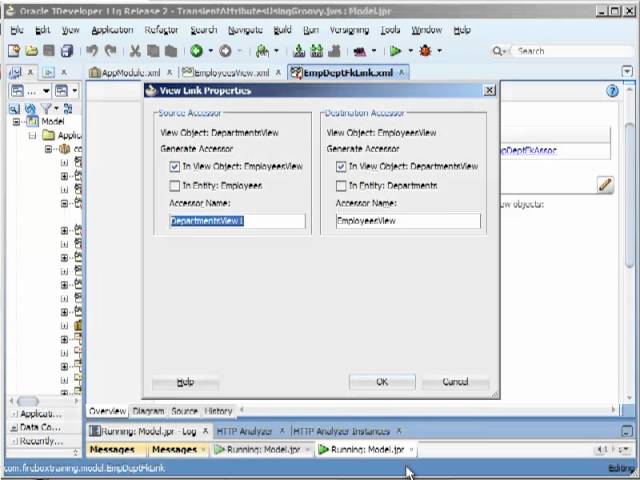Click Help in View Link Properties
Image resolution: width=640 pixels, height=480 pixels.
point(185,382)
